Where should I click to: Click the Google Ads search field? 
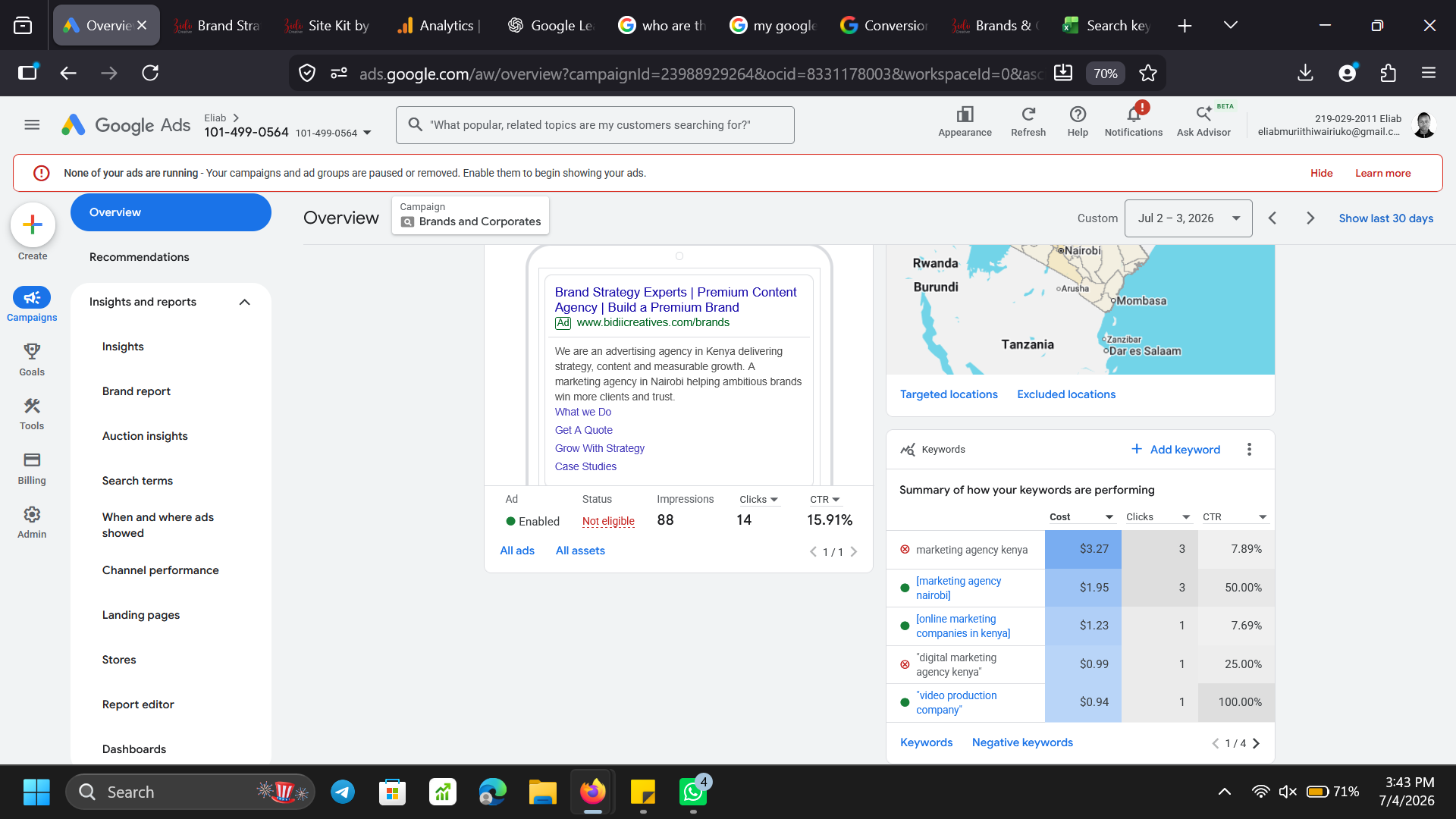click(x=595, y=125)
